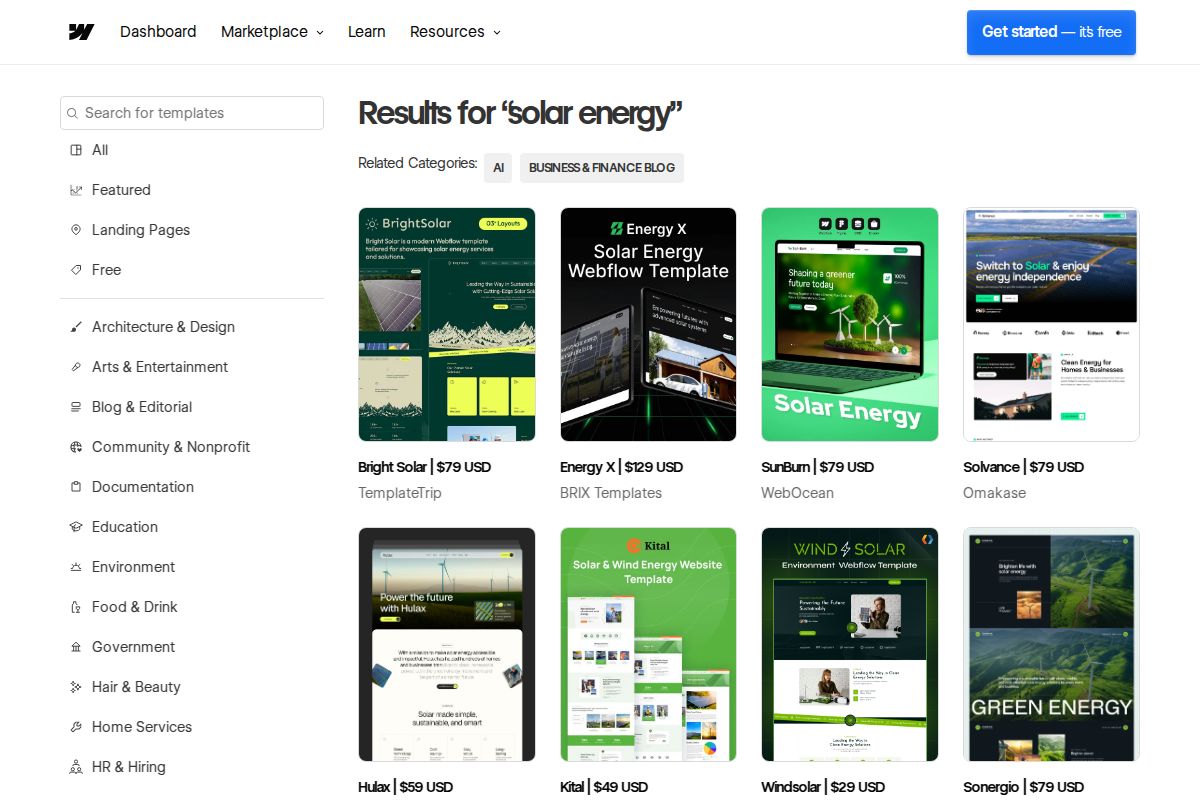1200x800 pixels.
Task: Open the Resources dropdown menu
Action: coord(455,32)
